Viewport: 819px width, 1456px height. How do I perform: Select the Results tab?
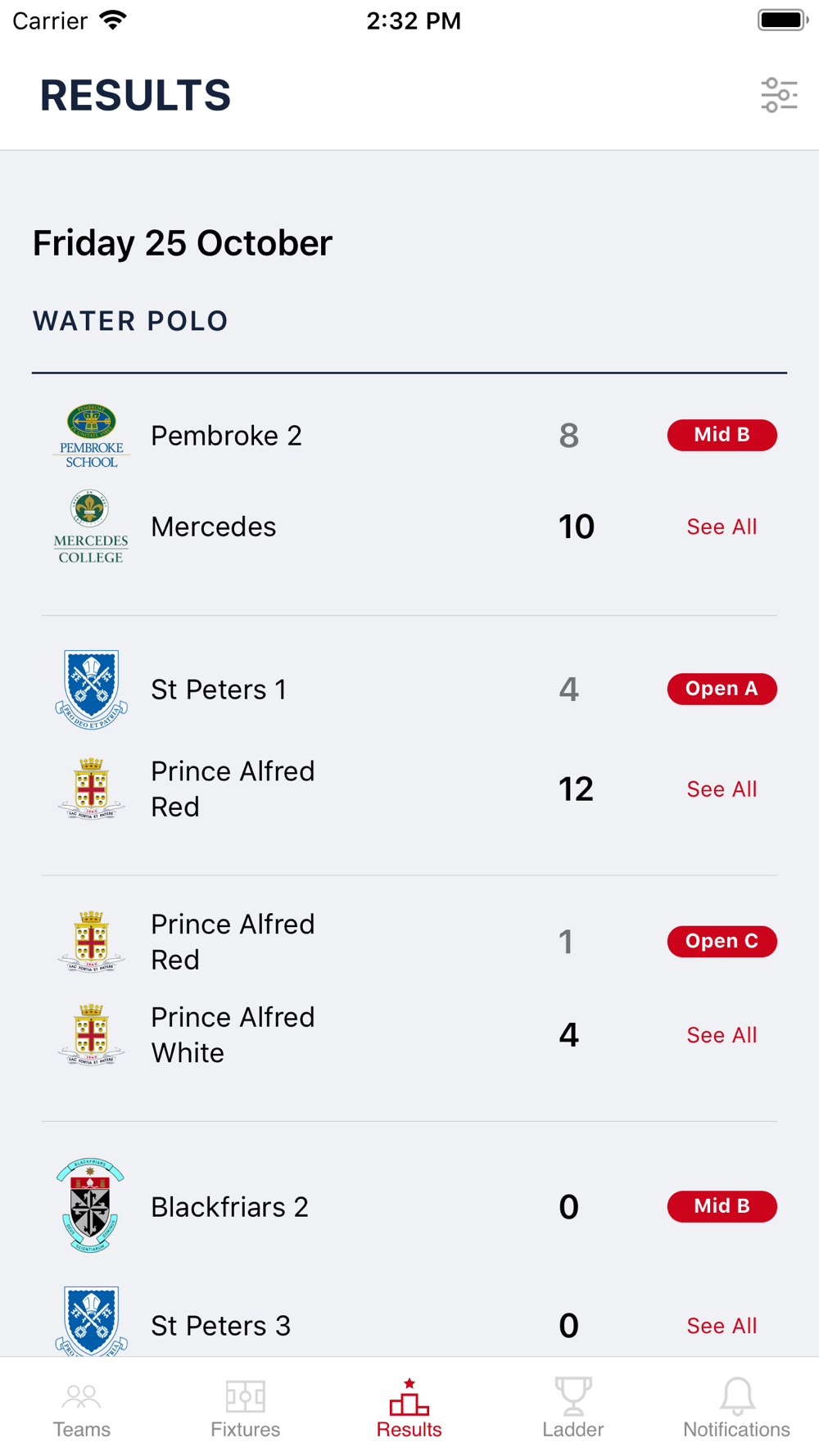(409, 1409)
